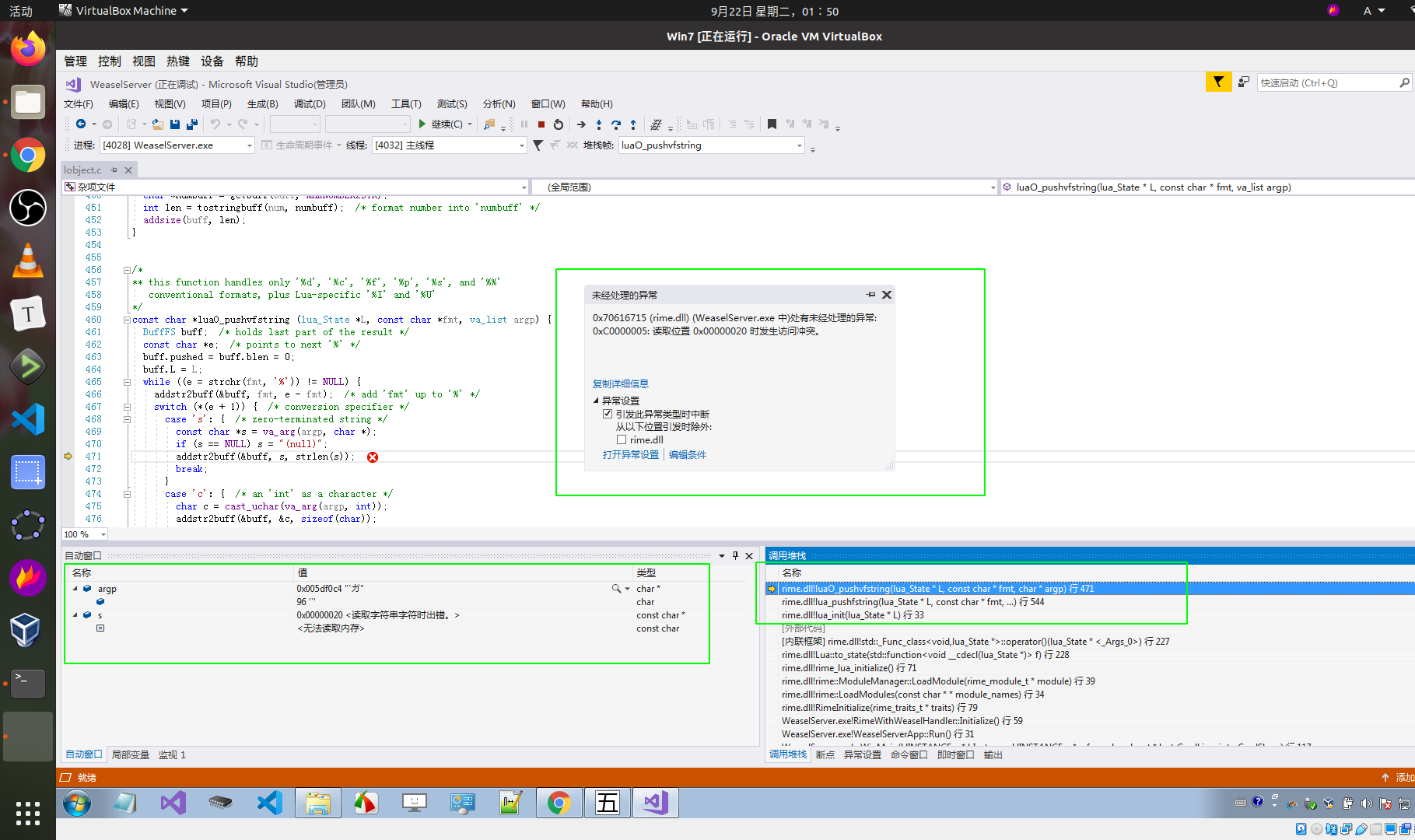Switch to the 断点 tab
The height and width of the screenshot is (840, 1415).
click(x=825, y=754)
